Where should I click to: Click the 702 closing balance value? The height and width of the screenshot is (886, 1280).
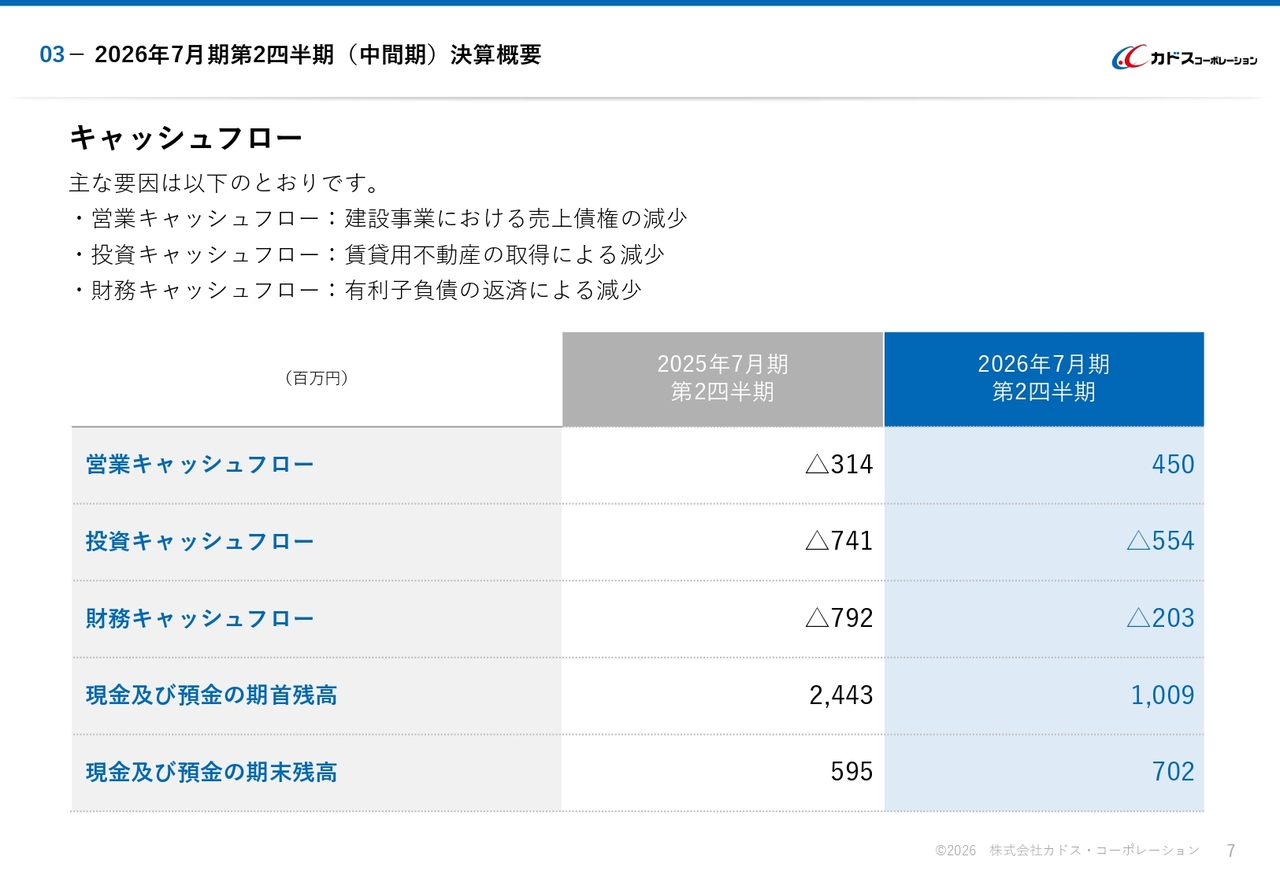click(1172, 772)
